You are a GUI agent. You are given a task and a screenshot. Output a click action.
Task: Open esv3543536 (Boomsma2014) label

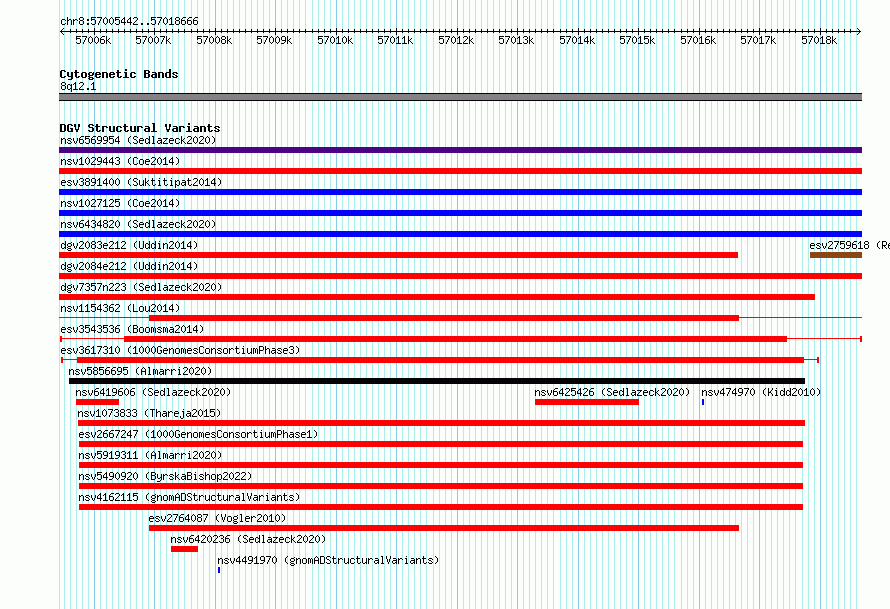pos(132,329)
